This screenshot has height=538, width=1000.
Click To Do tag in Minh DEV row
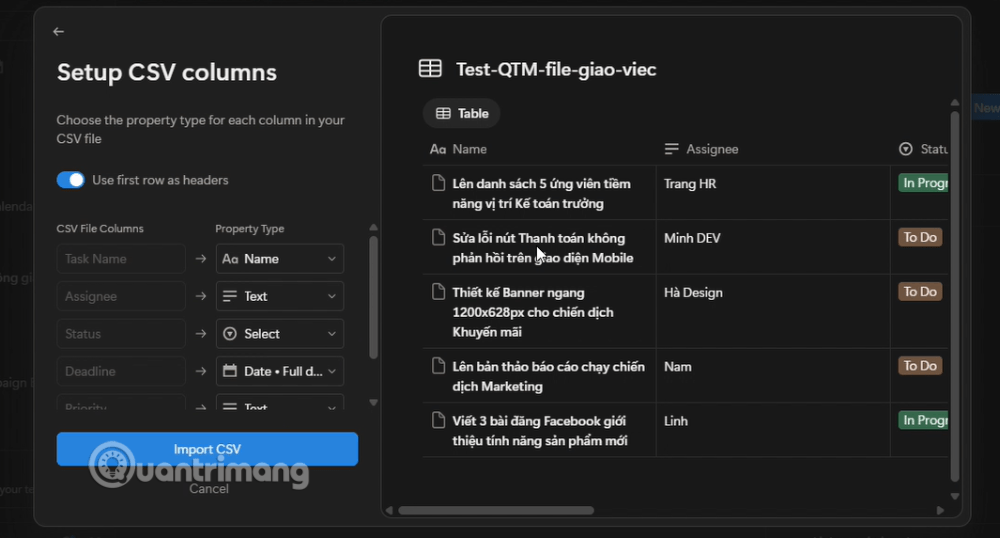click(920, 237)
